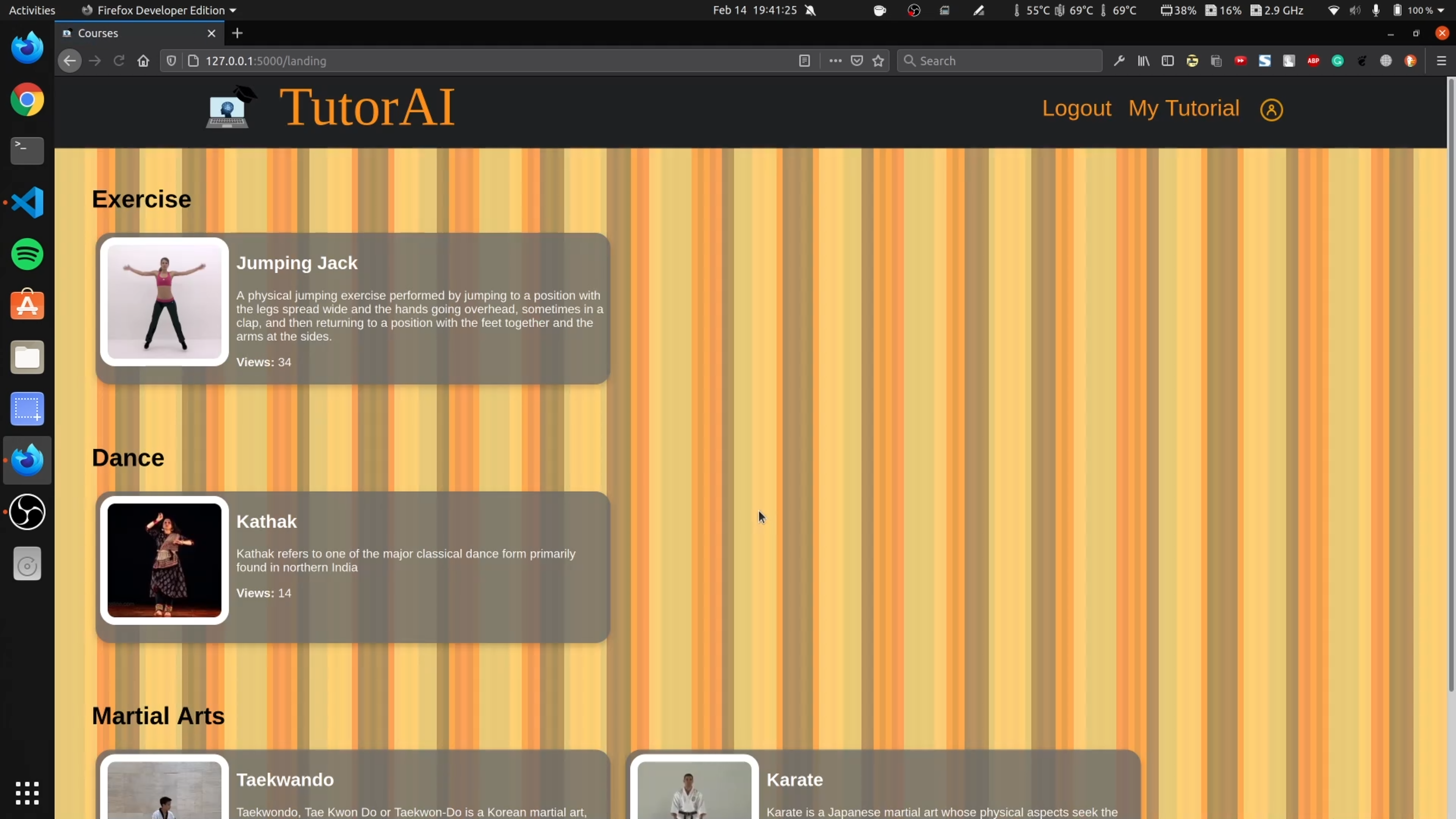
Task: Open Activities overview
Action: coord(32,10)
